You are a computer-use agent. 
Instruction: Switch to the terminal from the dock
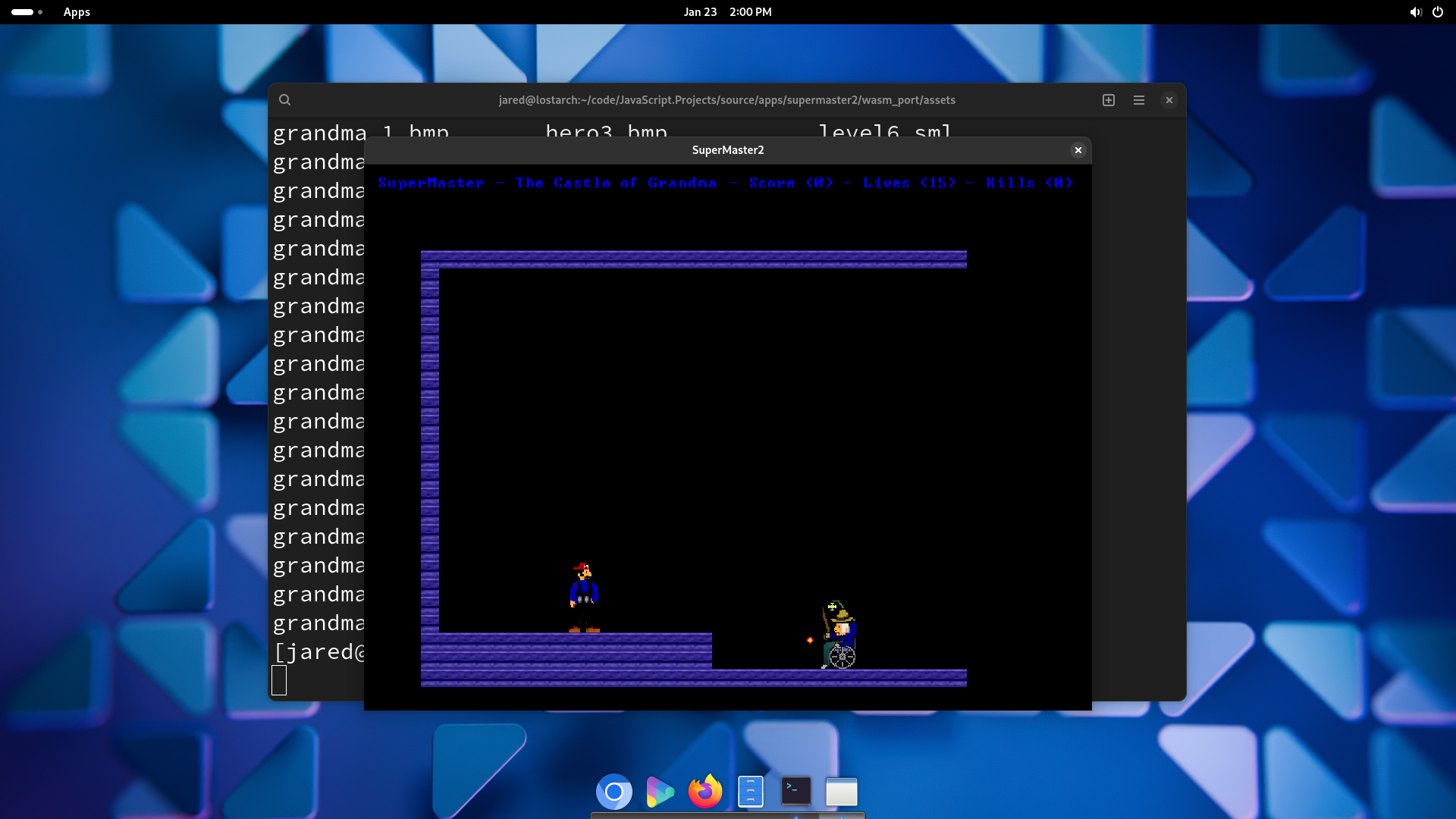(796, 792)
